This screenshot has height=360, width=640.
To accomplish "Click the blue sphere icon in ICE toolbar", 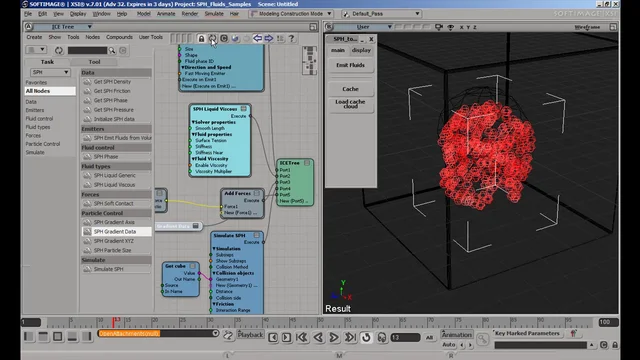I will click(235, 38).
